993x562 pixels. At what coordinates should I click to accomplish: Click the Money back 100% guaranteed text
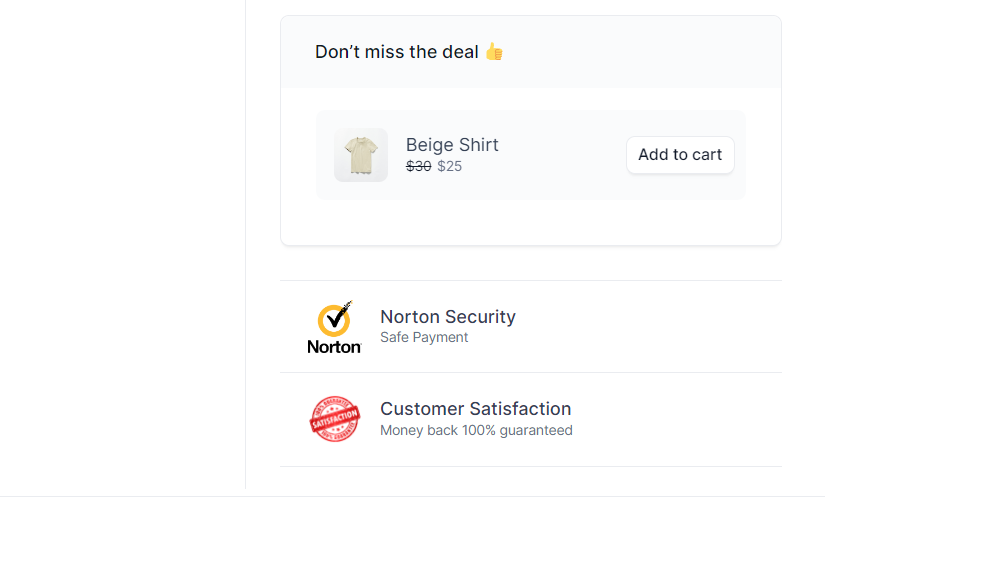coord(476,430)
